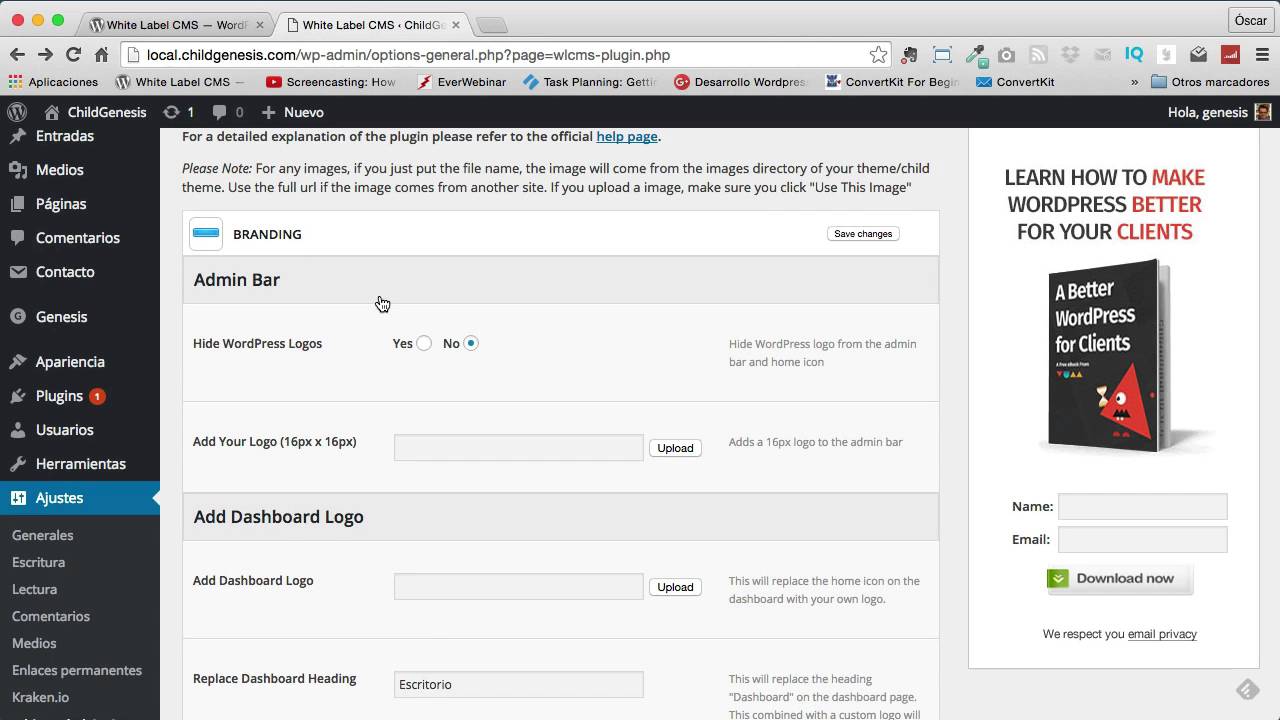This screenshot has width=1280, height=720.
Task: Open Enlaces permanentes submenu
Action: click(x=77, y=670)
